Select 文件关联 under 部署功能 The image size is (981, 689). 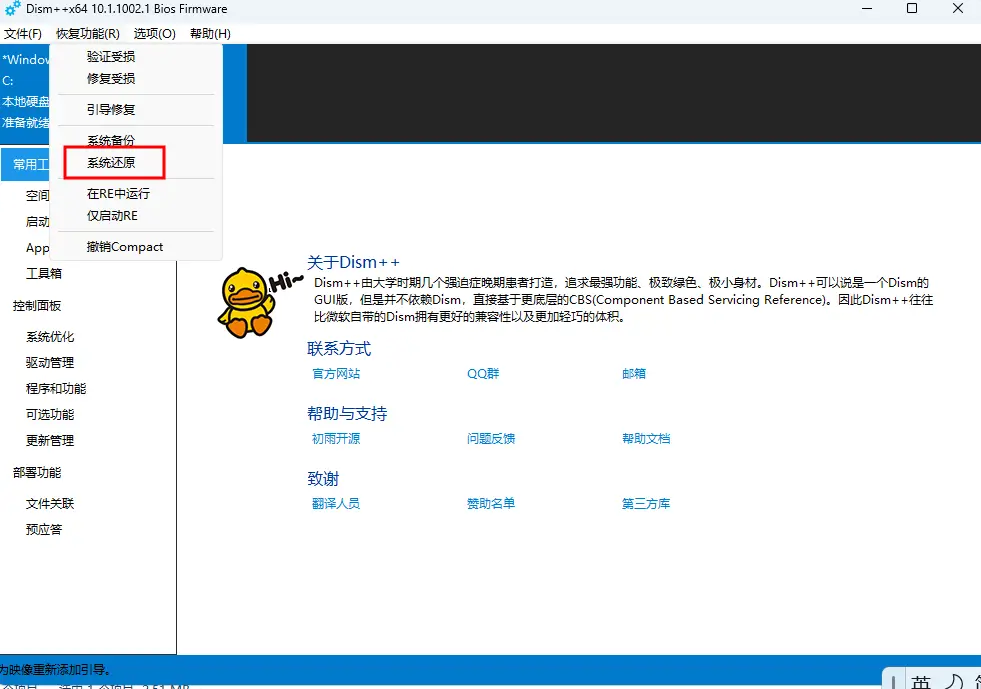point(50,504)
